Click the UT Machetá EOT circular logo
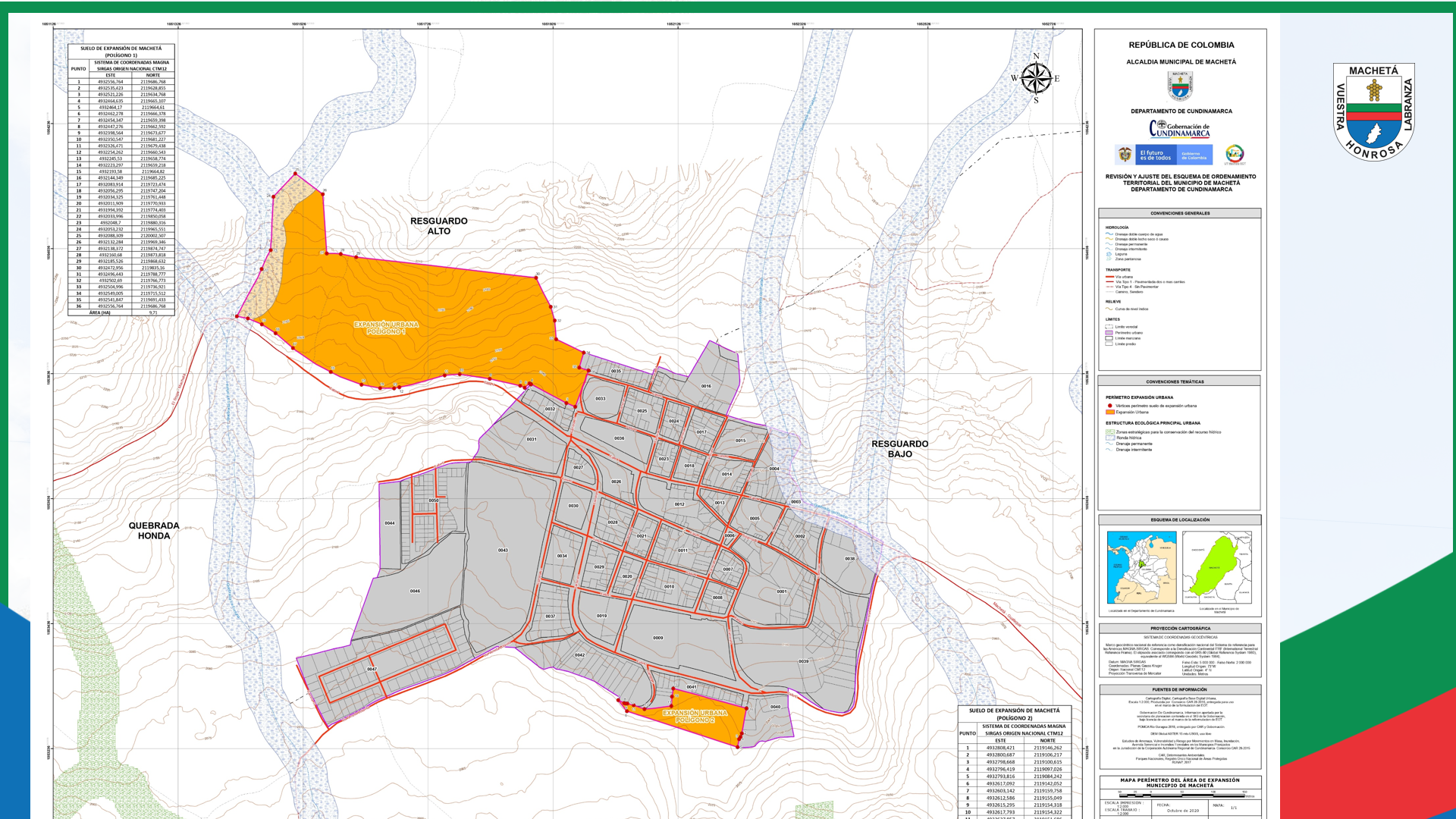Screen dimensions: 1456x819 point(1235,154)
